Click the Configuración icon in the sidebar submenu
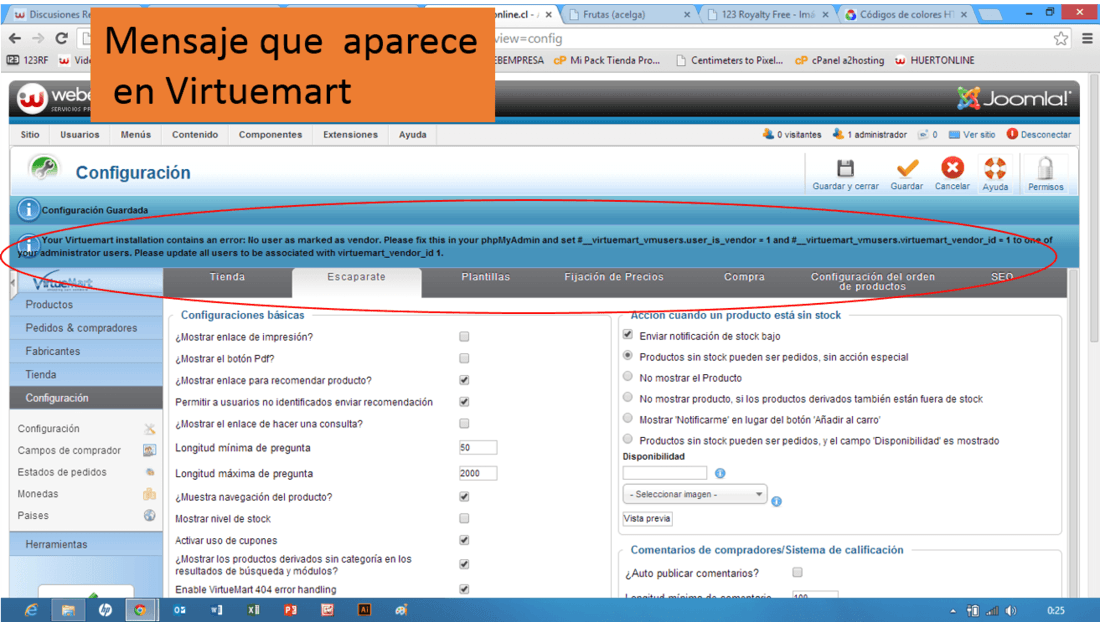 pos(149,428)
